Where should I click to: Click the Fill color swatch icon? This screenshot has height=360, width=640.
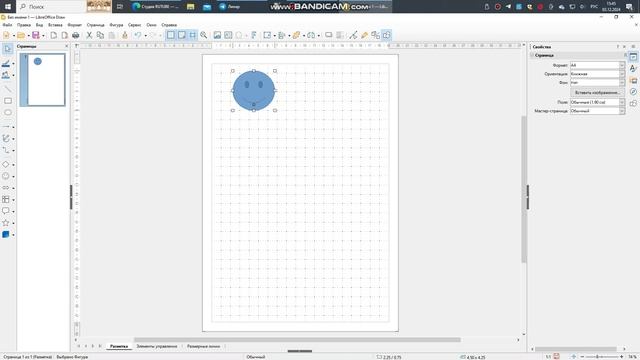pos(6,76)
